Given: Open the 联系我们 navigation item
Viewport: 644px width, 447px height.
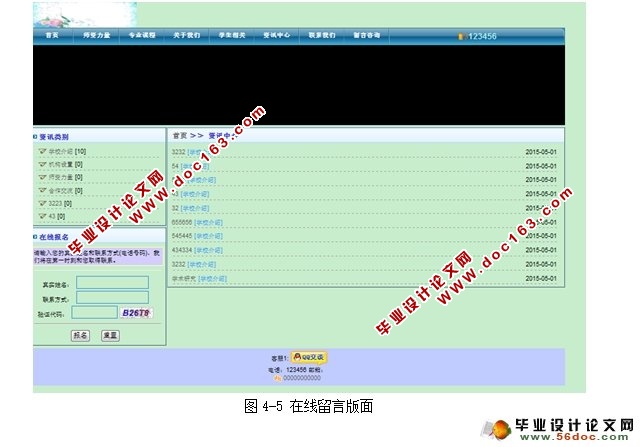Looking at the screenshot, I should tap(322, 35).
